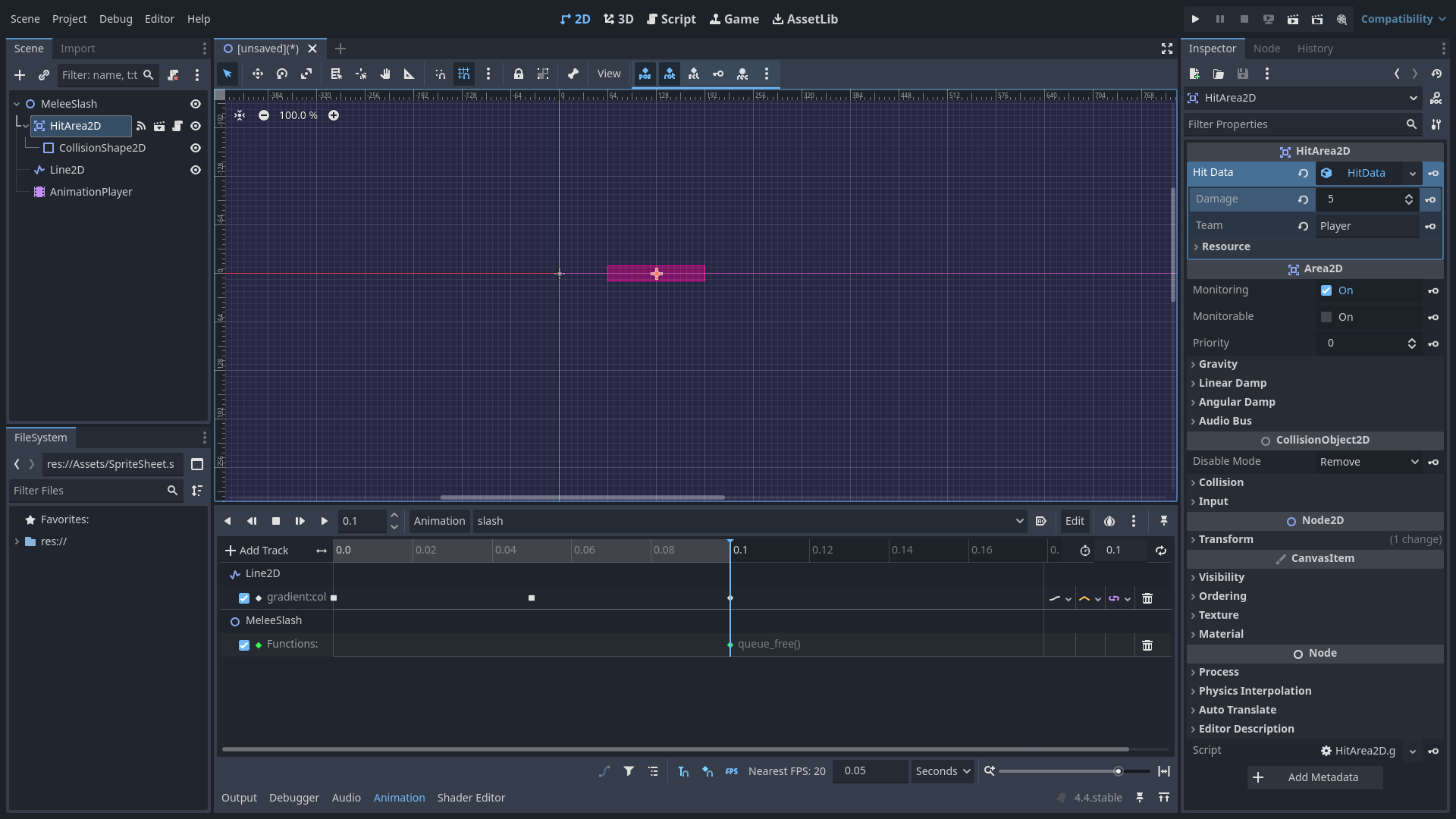Screen dimensions: 1456x819
Task: Toggle grid snapping icon
Action: (x=464, y=74)
